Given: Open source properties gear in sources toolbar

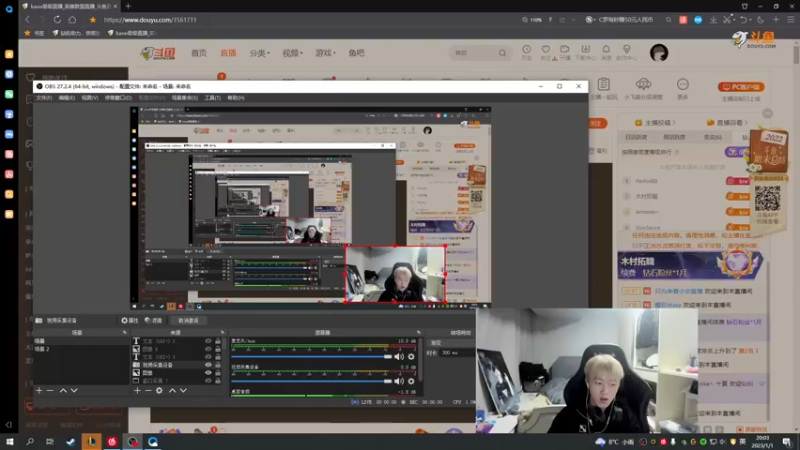Looking at the screenshot, I should [159, 390].
